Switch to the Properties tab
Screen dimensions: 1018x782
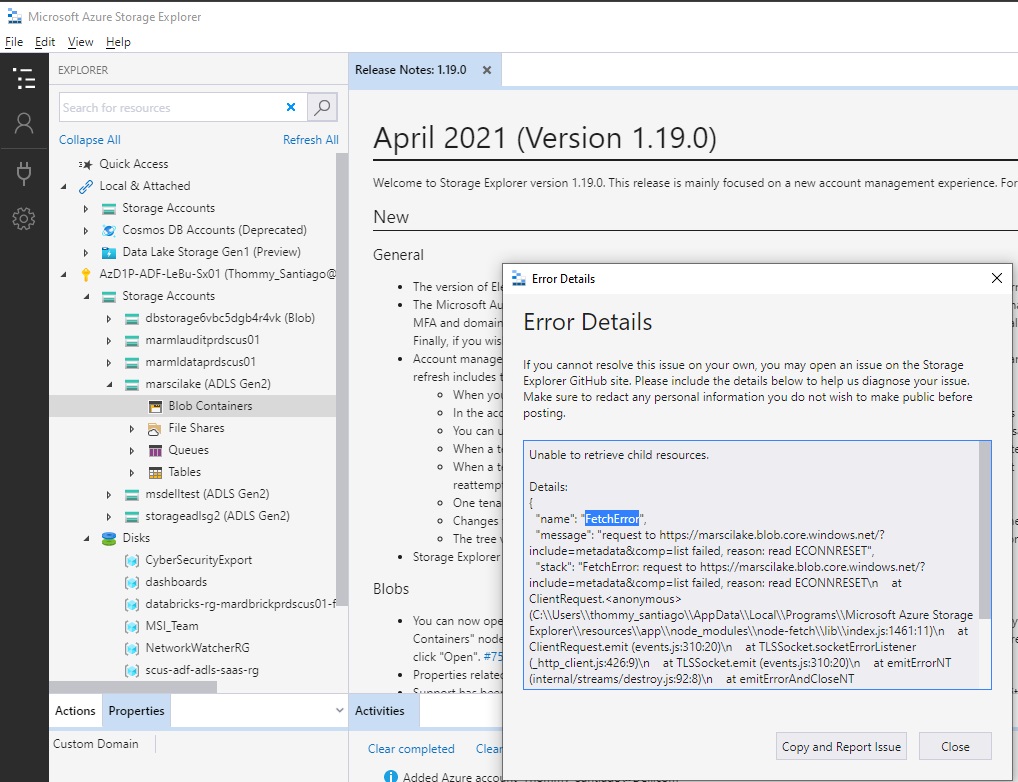136,711
